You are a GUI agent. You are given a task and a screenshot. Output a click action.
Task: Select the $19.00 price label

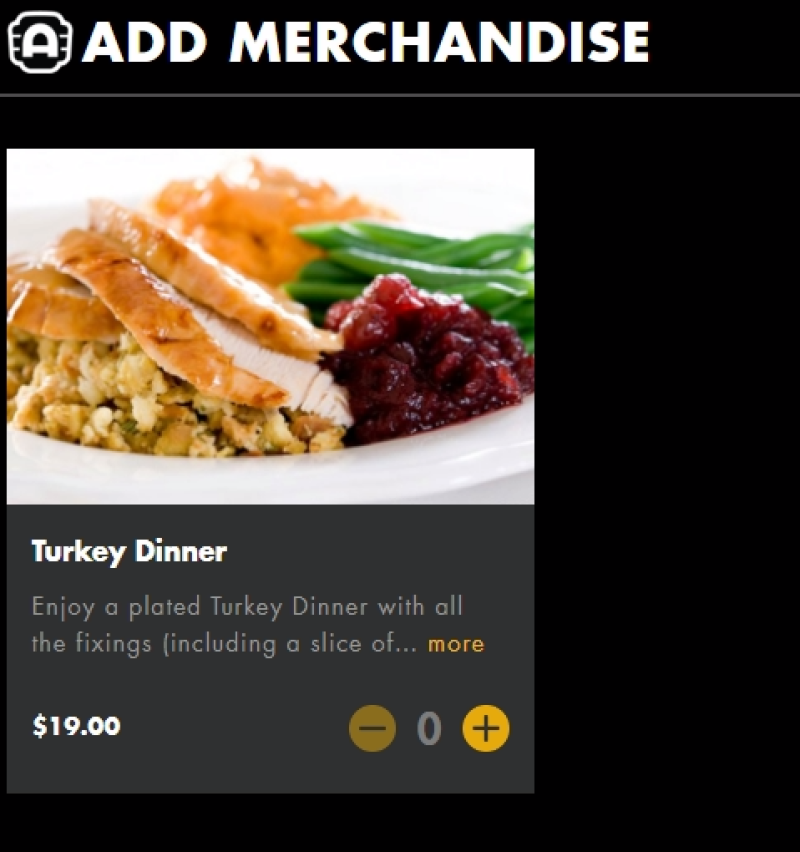point(76,726)
